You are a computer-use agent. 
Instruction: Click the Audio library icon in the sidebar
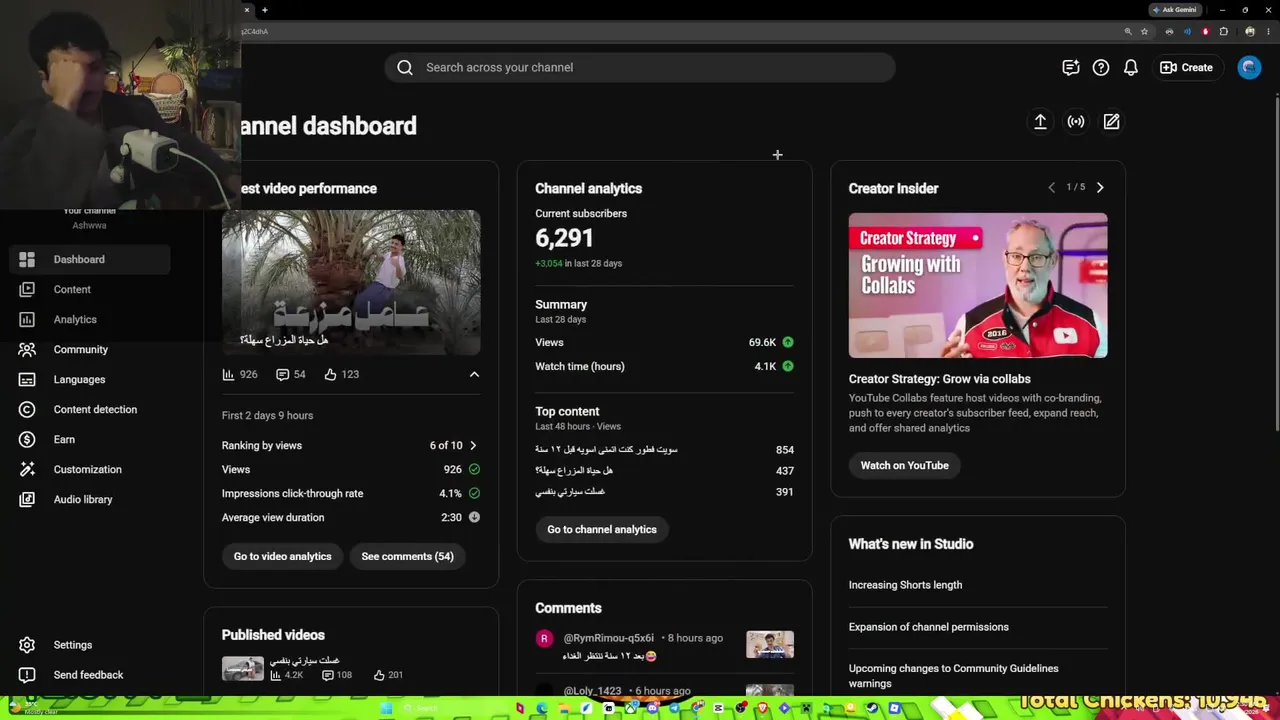coord(27,499)
